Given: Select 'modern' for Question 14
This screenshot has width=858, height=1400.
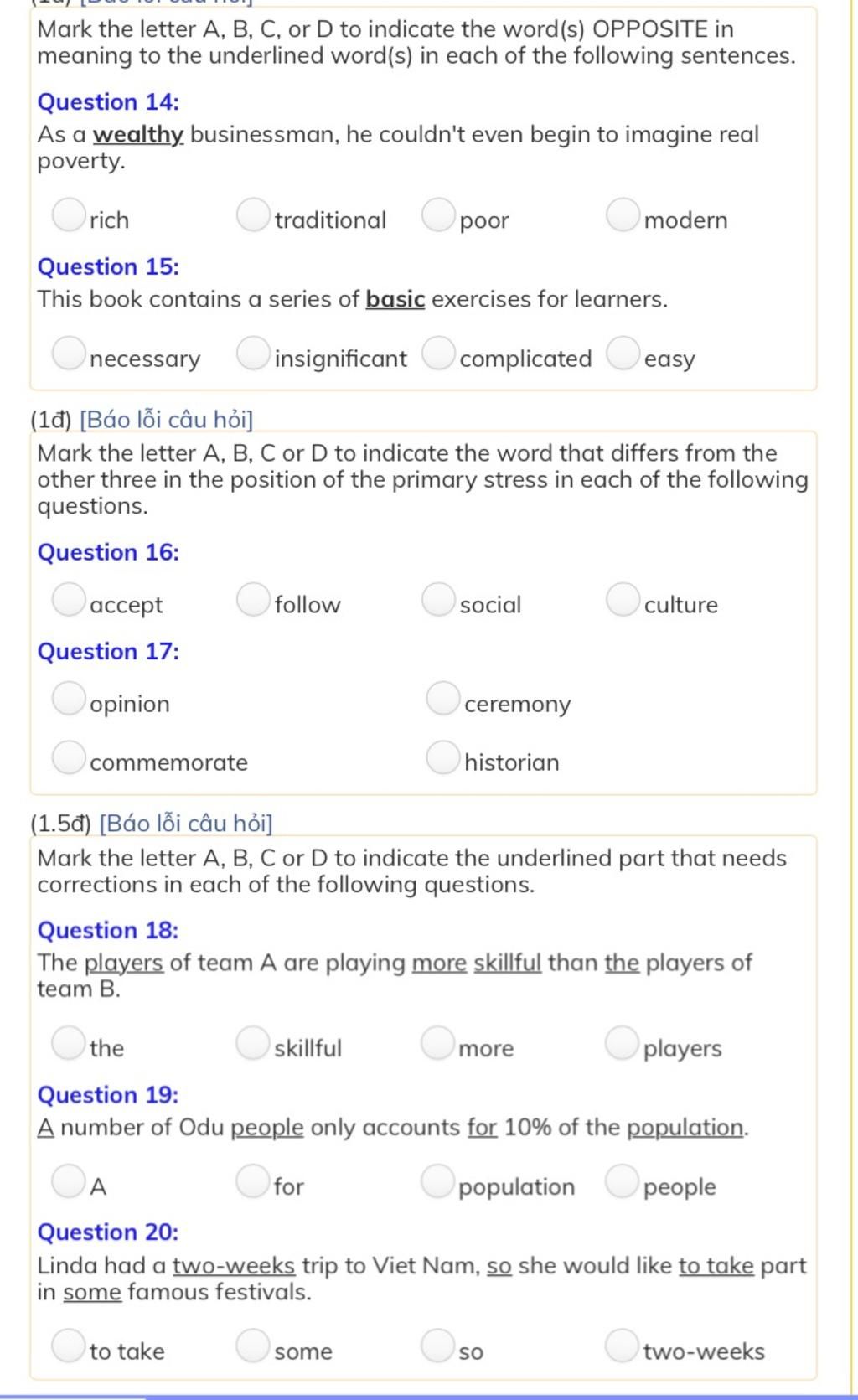Looking at the screenshot, I should coord(623,214).
